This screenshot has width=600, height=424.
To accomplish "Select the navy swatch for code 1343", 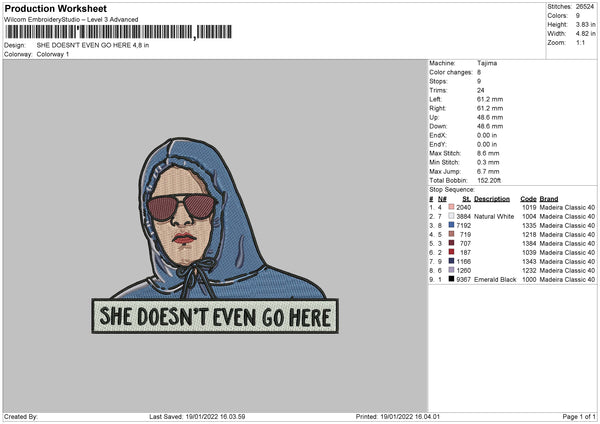I will click(x=452, y=261).
